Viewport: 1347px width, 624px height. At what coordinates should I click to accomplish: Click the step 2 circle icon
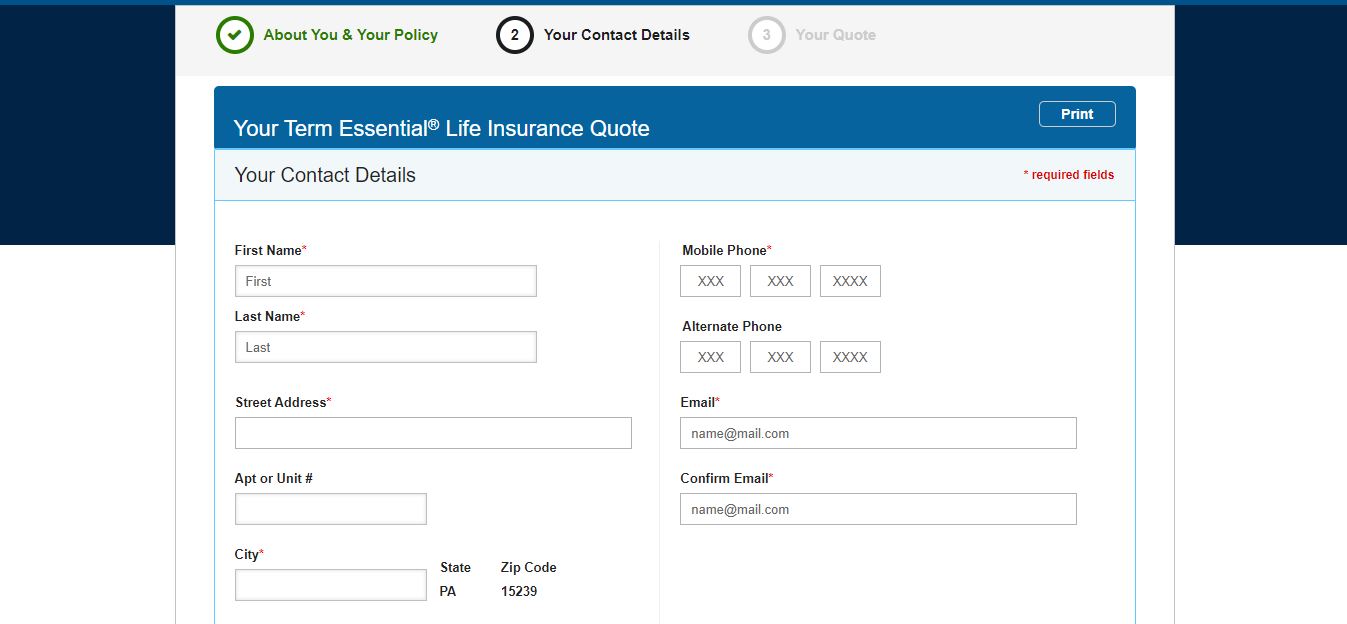514,35
